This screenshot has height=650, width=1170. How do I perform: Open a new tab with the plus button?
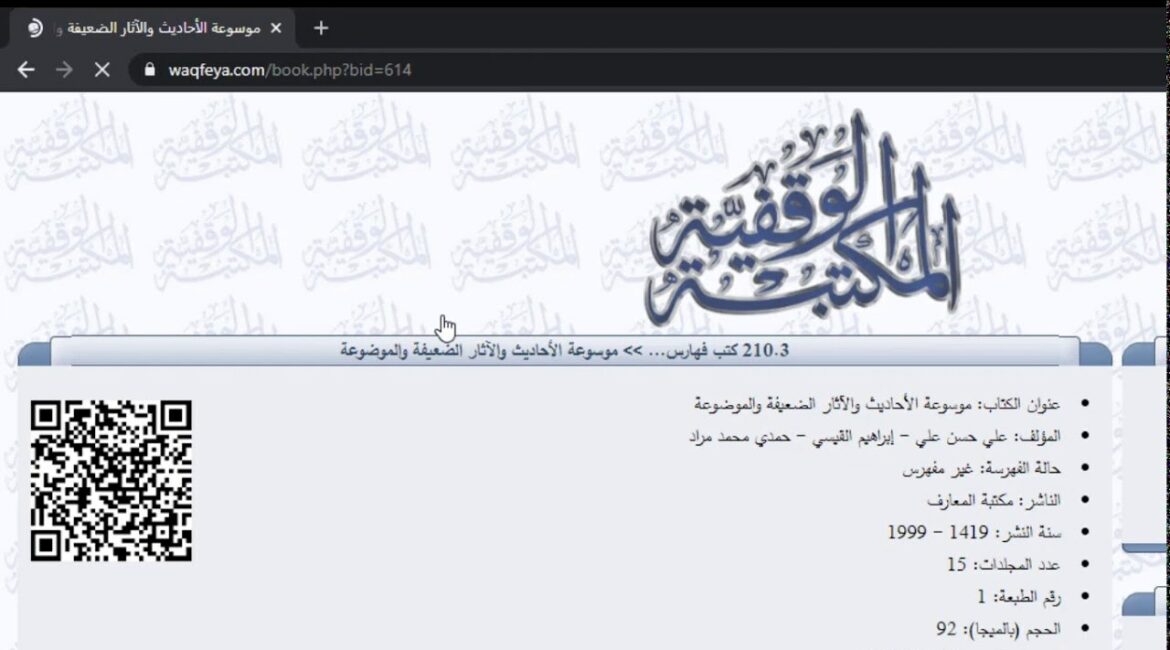point(321,28)
